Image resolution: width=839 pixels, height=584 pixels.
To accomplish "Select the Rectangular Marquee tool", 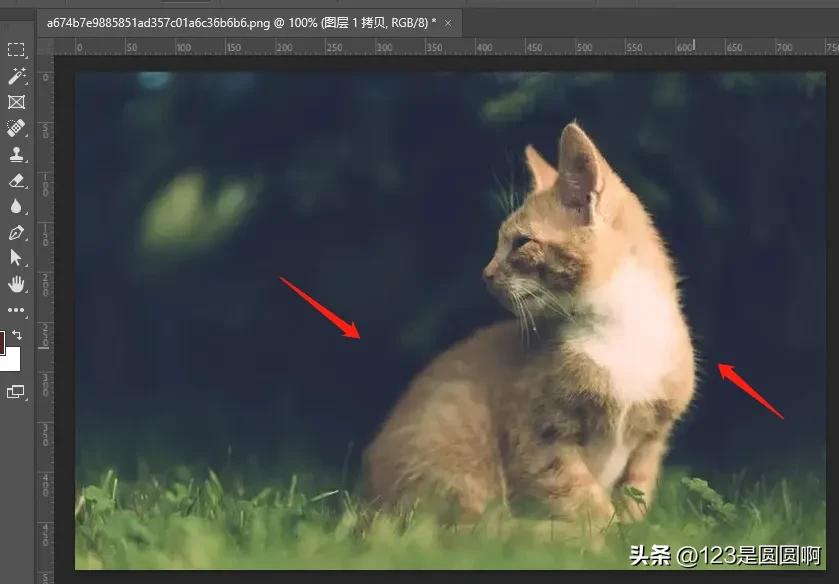I will [x=16, y=48].
